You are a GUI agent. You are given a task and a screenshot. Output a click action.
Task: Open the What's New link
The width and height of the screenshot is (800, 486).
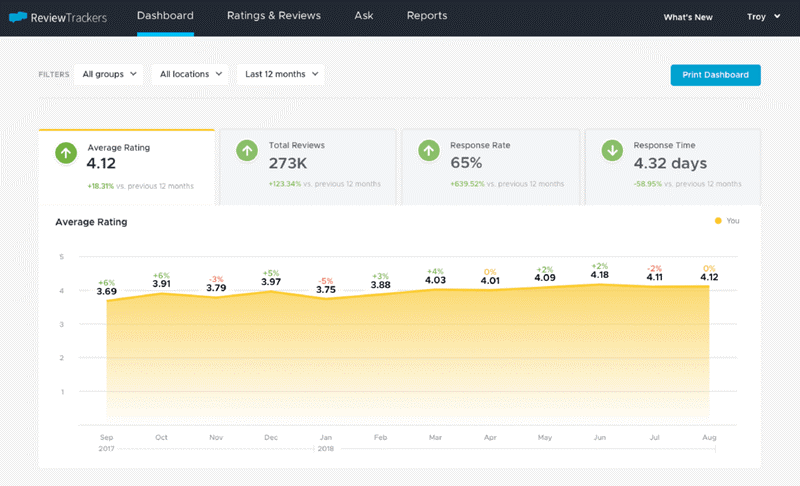pyautogui.click(x=688, y=17)
